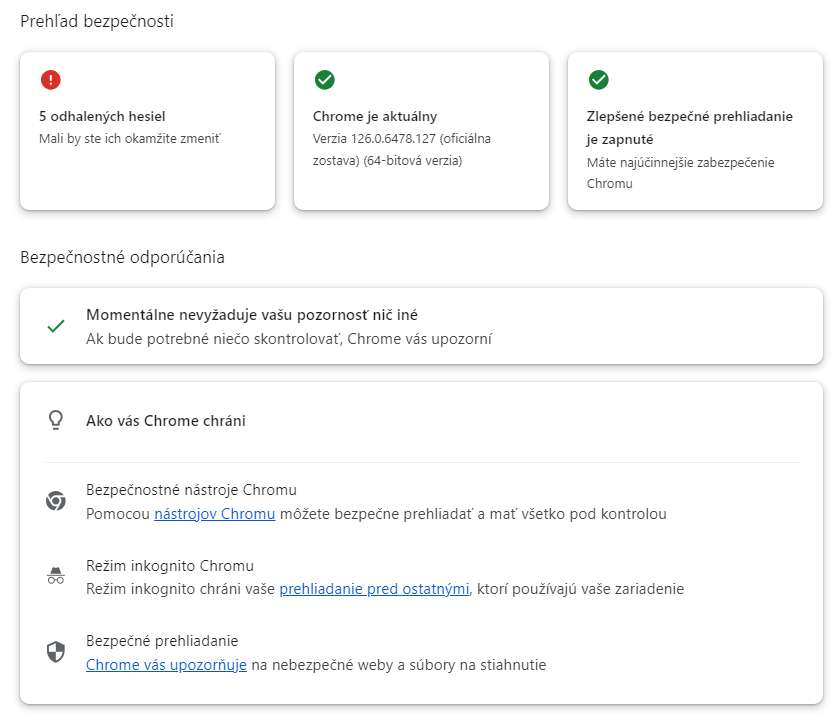Click the Mali by ste ich okamžite zmeniť text
Screen dimensions: 838x724
130,139
